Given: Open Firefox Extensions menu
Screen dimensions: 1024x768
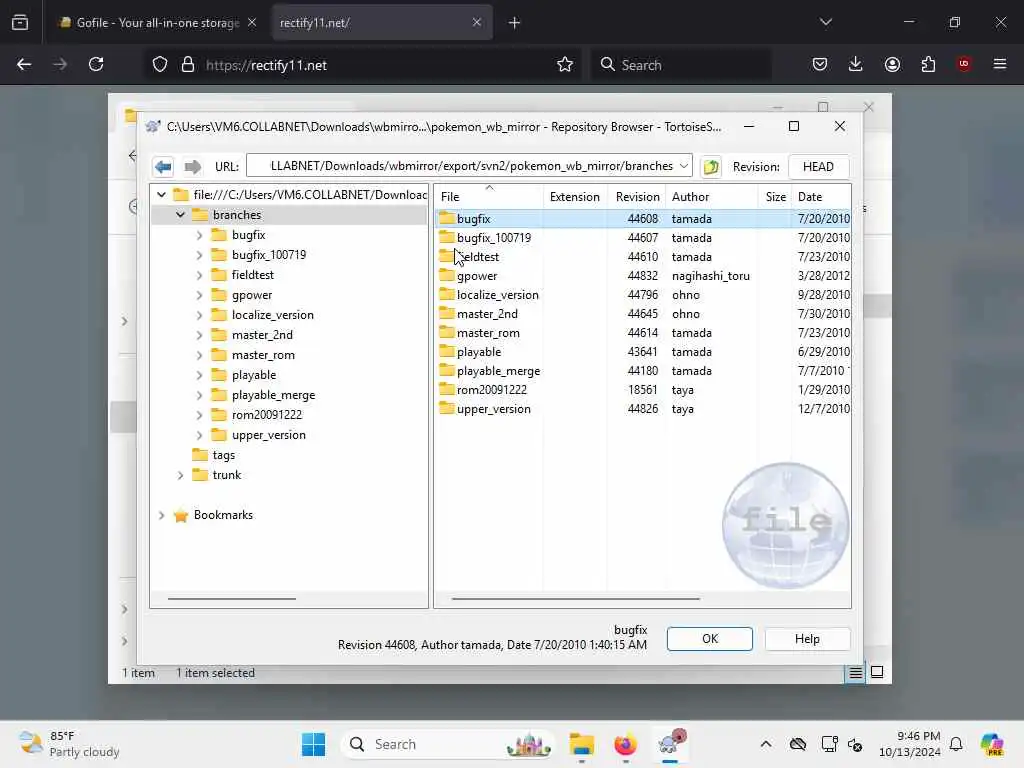Looking at the screenshot, I should pyautogui.click(x=928, y=64).
